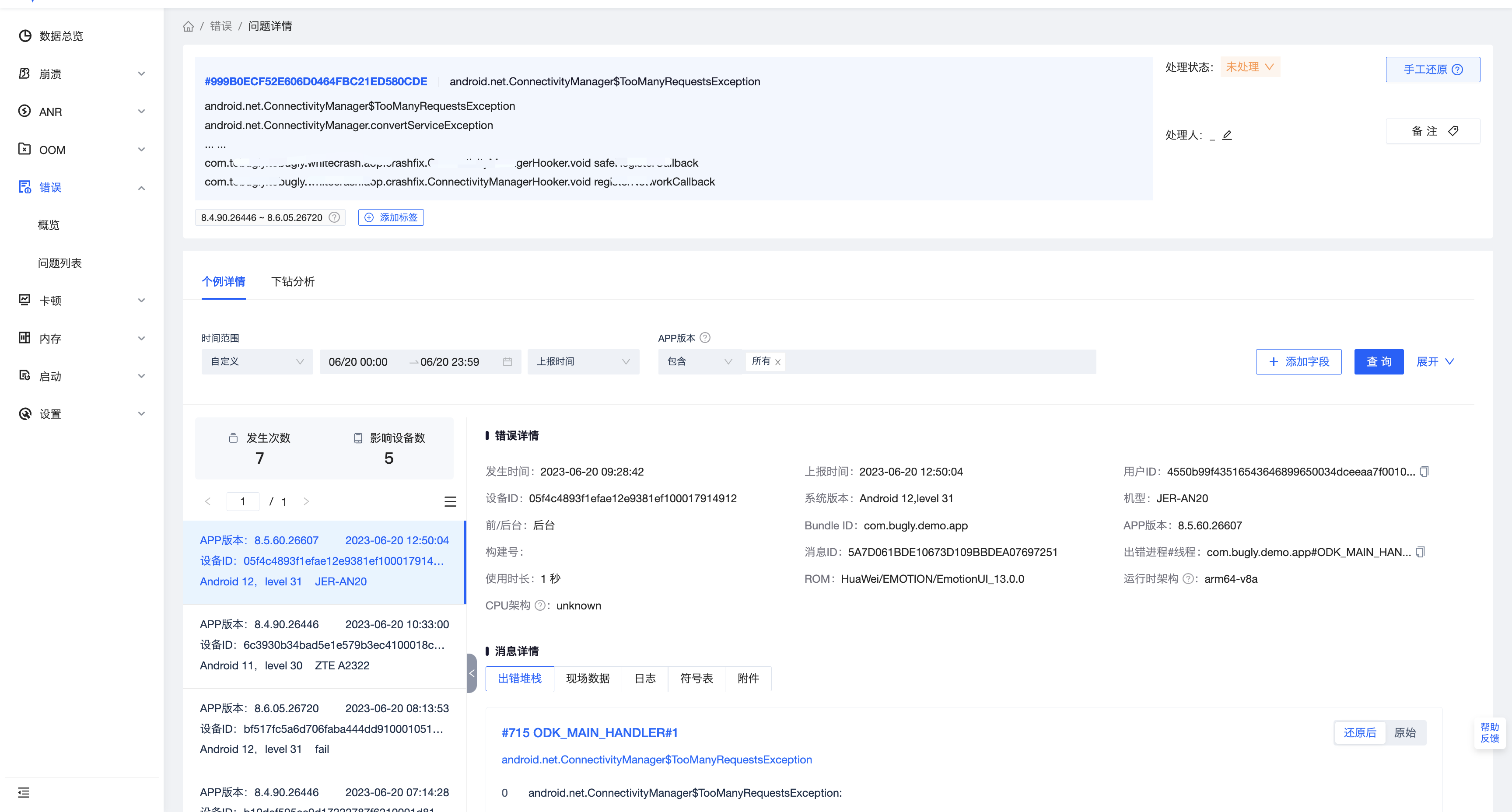Switch to 下钻分析 tab
The height and width of the screenshot is (812, 1512).
(x=293, y=282)
